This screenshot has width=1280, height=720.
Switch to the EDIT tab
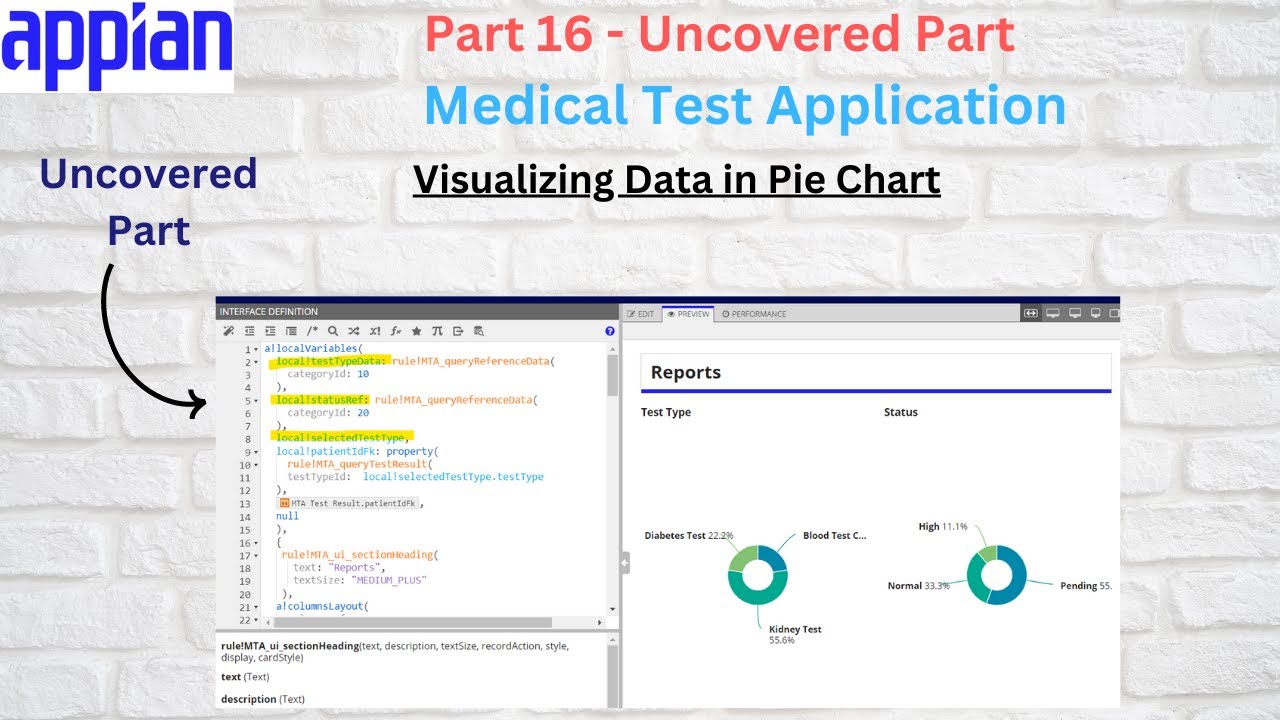point(640,314)
